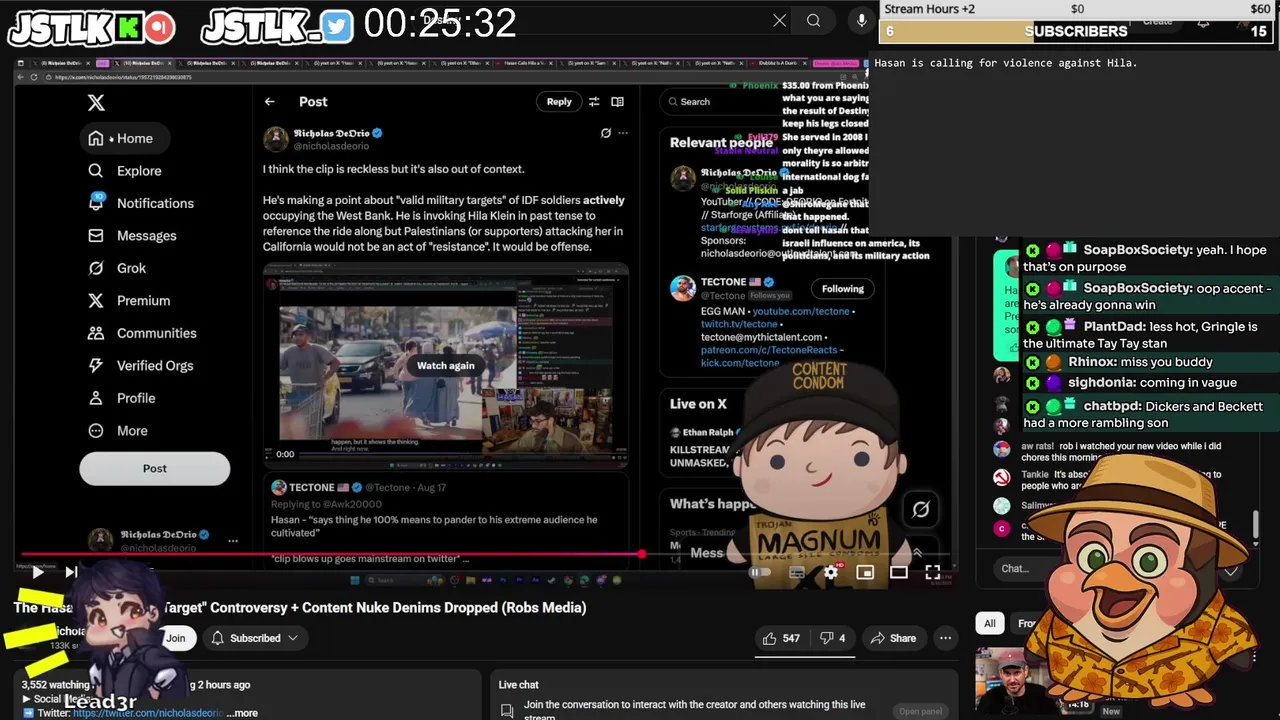
Task: Click Nicholas DeDrio's avatar on the tweet
Action: coord(276,139)
